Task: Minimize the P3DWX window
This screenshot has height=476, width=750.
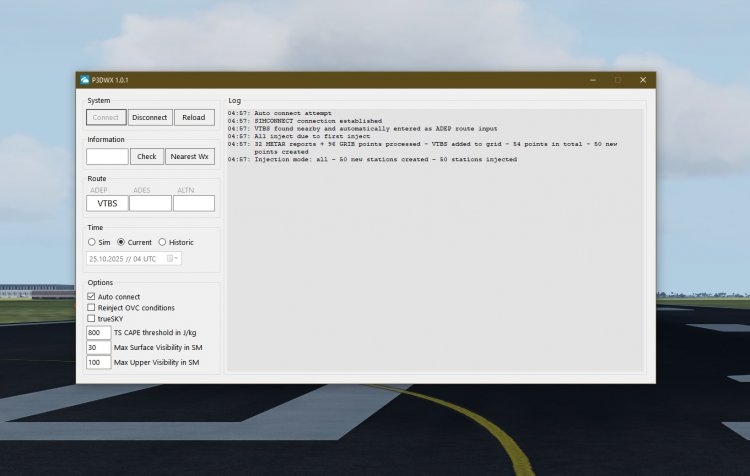Action: [x=592, y=80]
